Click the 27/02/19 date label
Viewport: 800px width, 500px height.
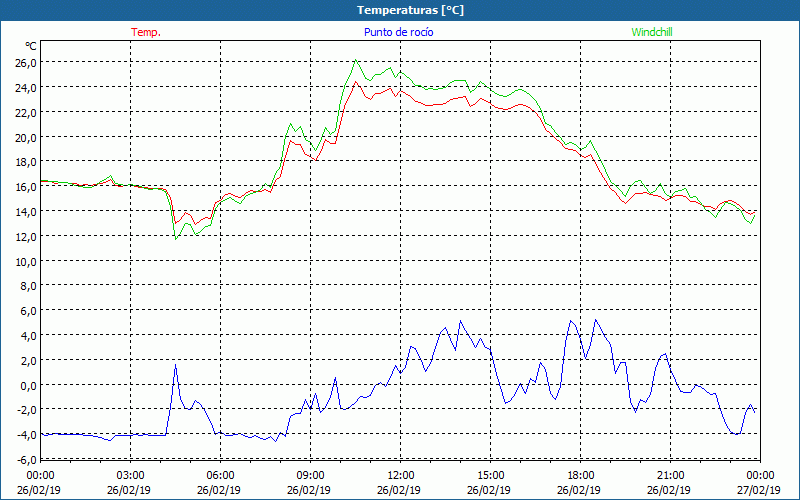[759, 490]
